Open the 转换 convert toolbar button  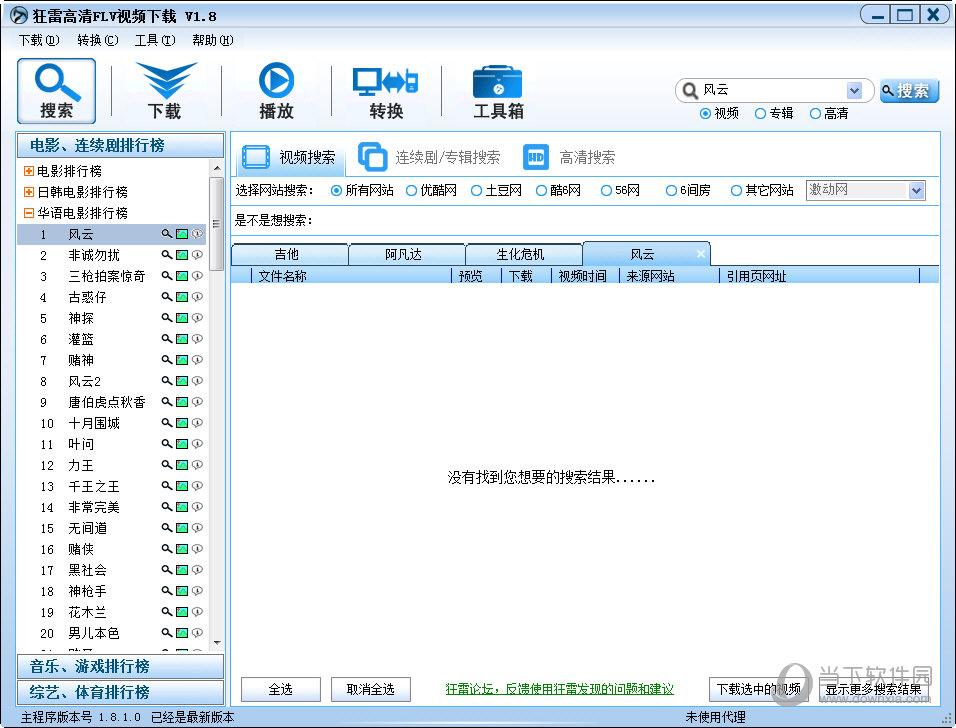(385, 91)
